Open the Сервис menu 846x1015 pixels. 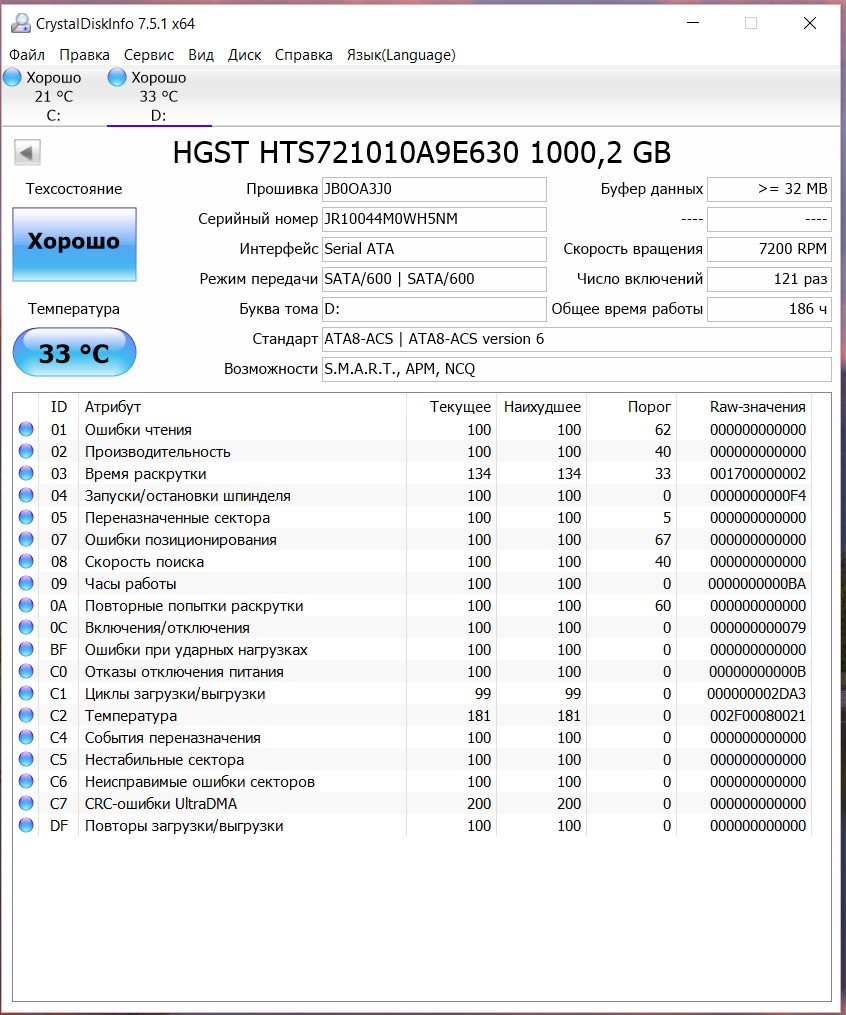point(149,55)
